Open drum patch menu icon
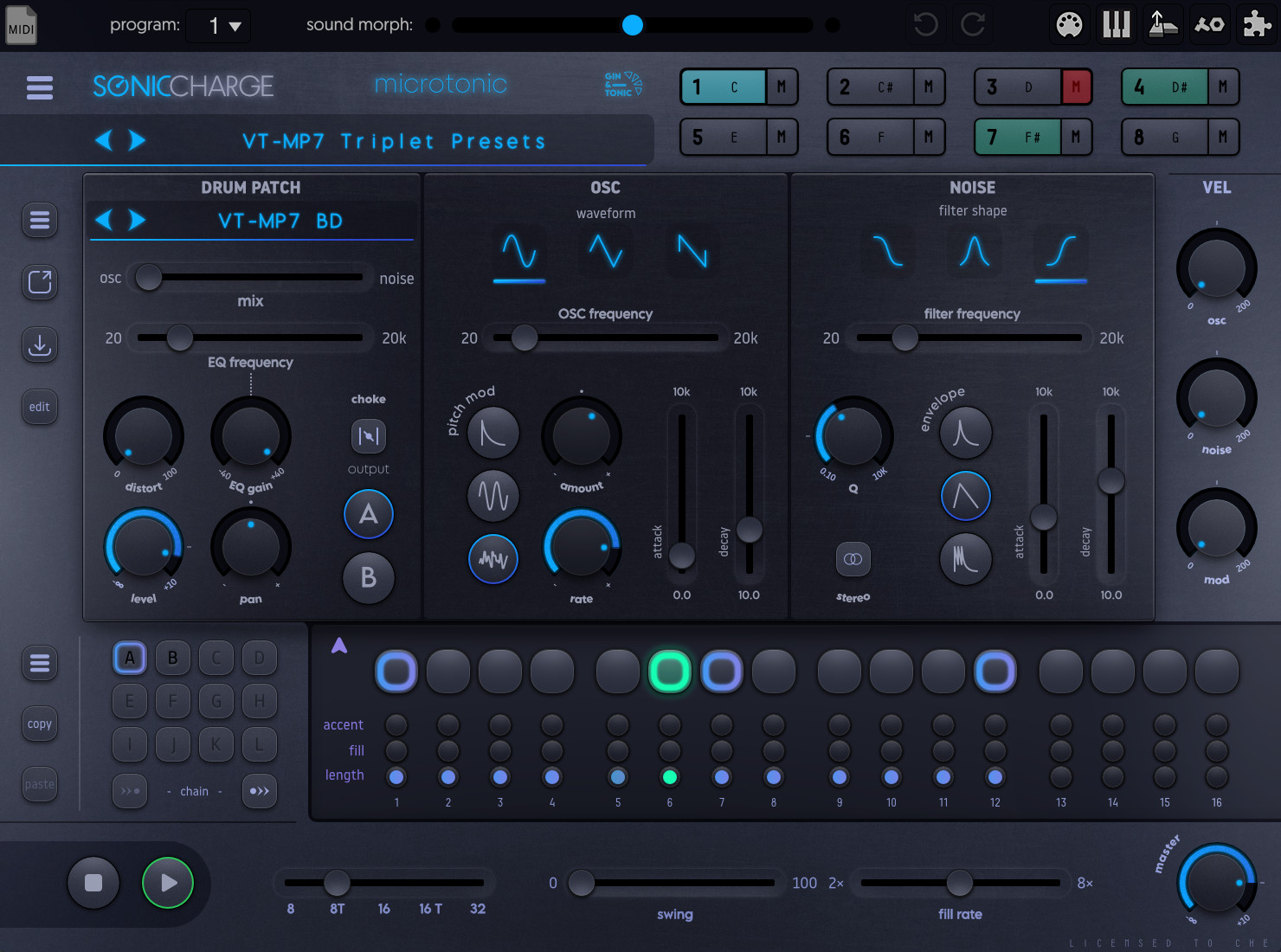 [x=40, y=220]
